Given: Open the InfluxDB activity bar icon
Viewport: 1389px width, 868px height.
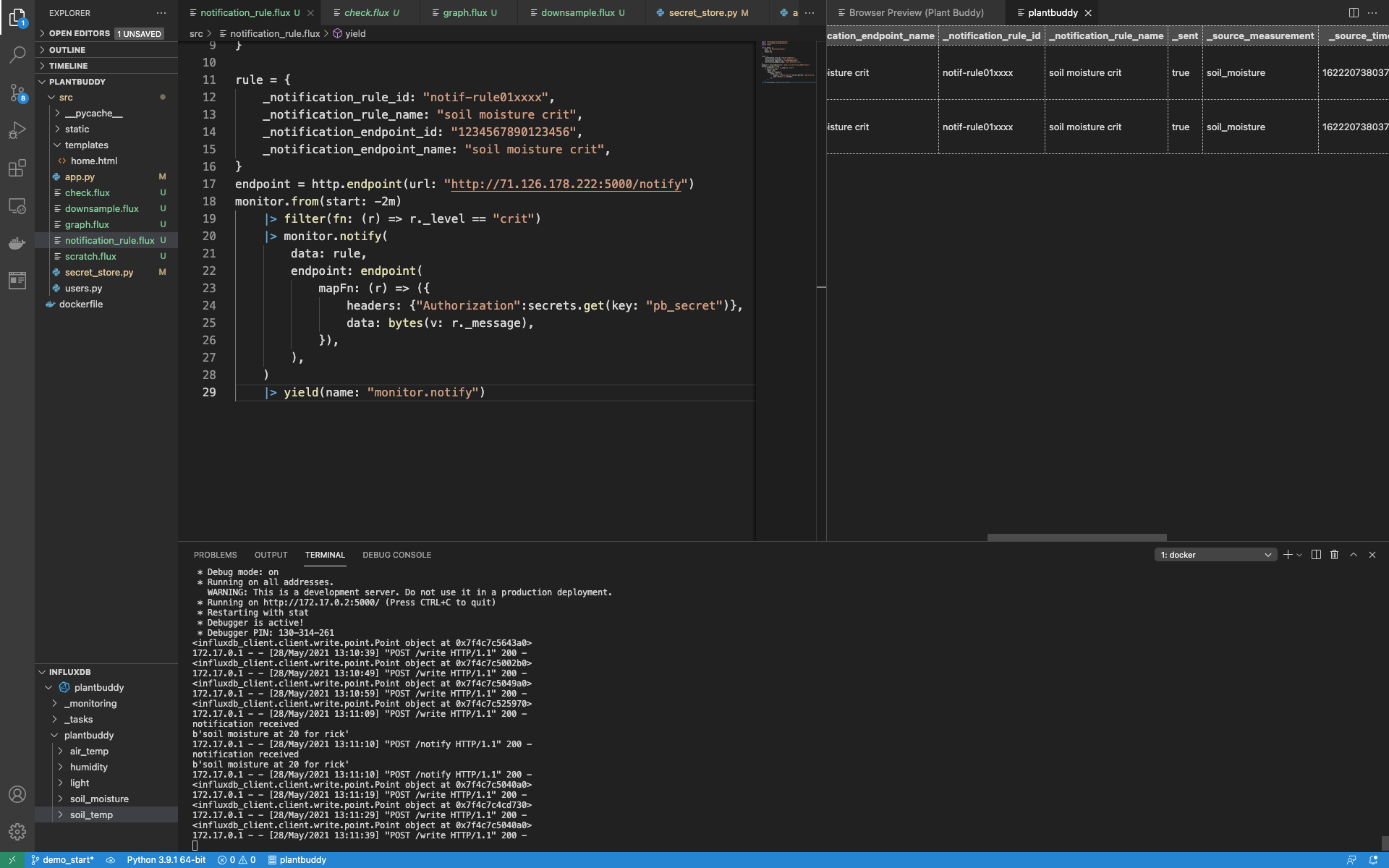Looking at the screenshot, I should point(17,281).
